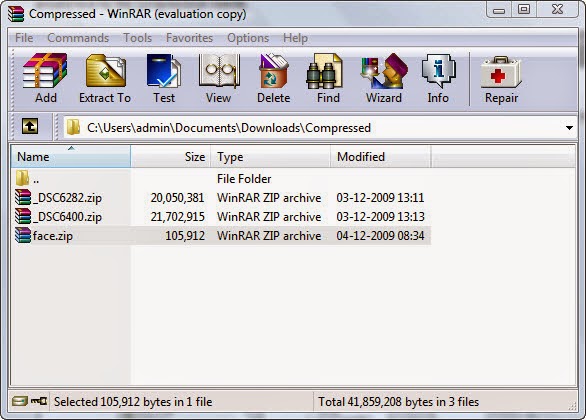Click the File Folder type text
Image resolution: width=586 pixels, height=420 pixels.
[x=244, y=179]
